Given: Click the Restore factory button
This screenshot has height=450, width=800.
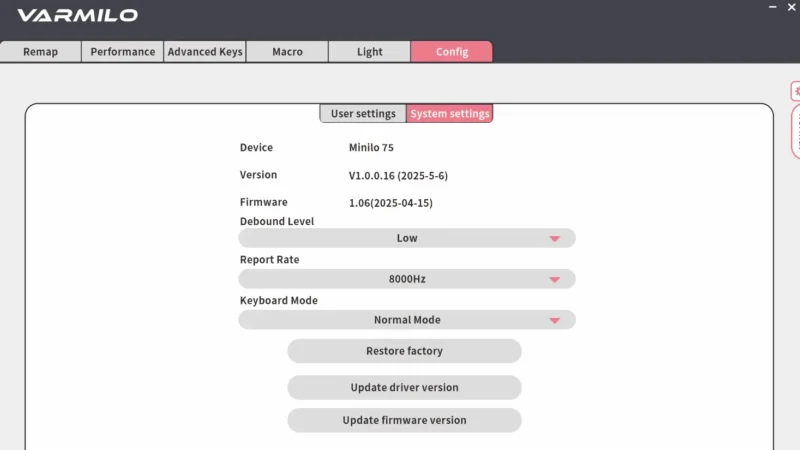Looking at the screenshot, I should (404, 351).
